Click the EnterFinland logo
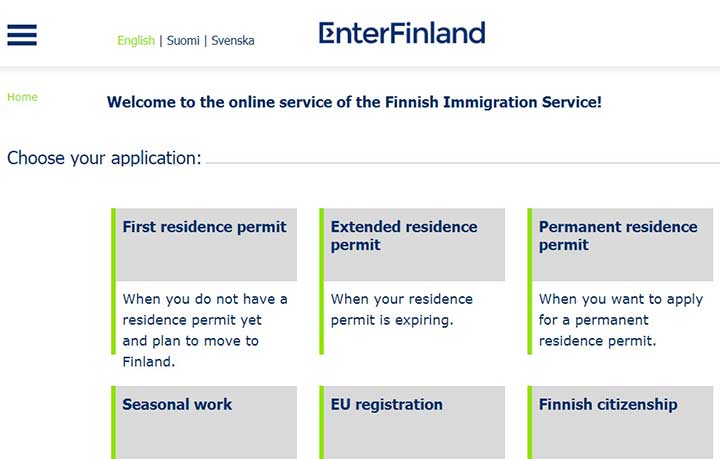 pyautogui.click(x=402, y=33)
